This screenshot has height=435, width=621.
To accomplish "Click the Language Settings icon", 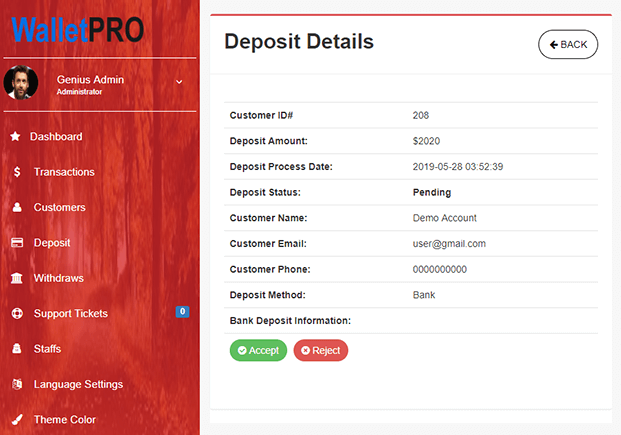I will (17, 384).
